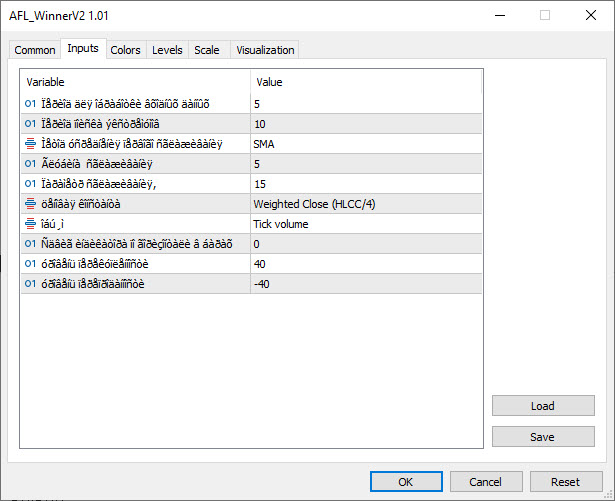Edit first row value 5
Screen dimensions: 615x501
tap(366, 104)
